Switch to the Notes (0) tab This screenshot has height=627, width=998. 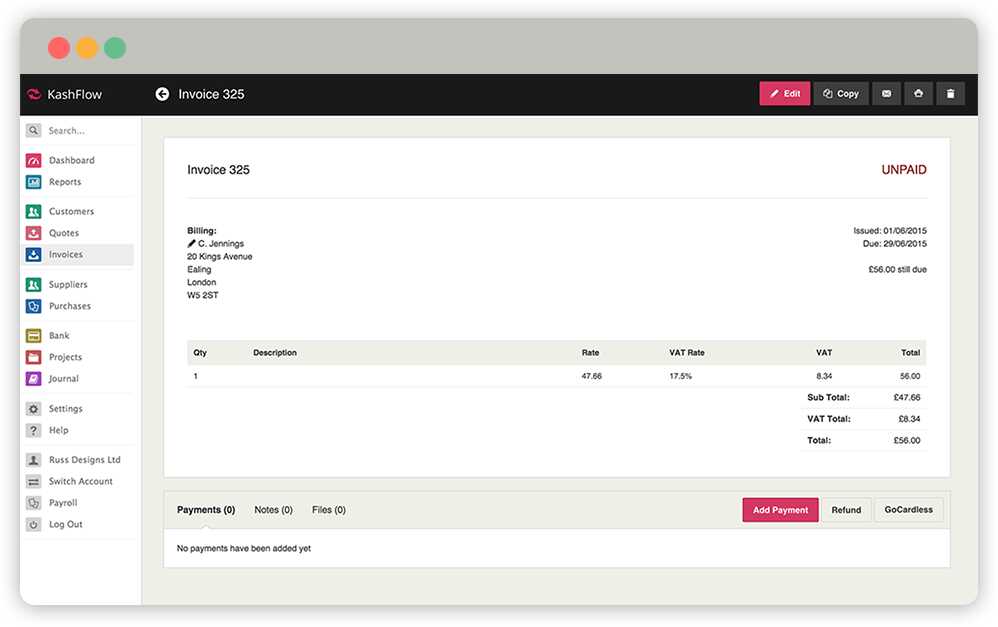(x=273, y=510)
